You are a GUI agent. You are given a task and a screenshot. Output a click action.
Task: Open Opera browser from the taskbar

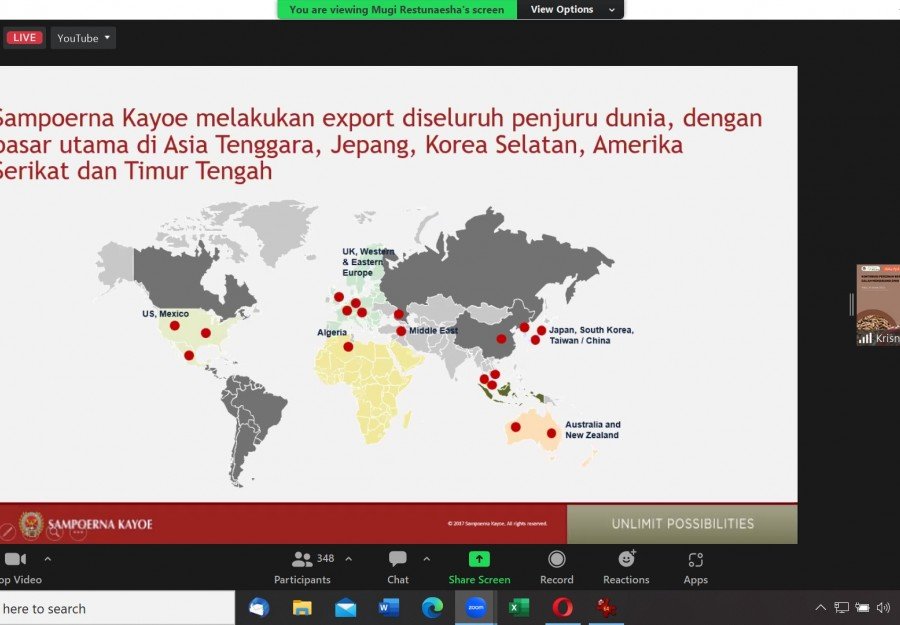click(562, 608)
